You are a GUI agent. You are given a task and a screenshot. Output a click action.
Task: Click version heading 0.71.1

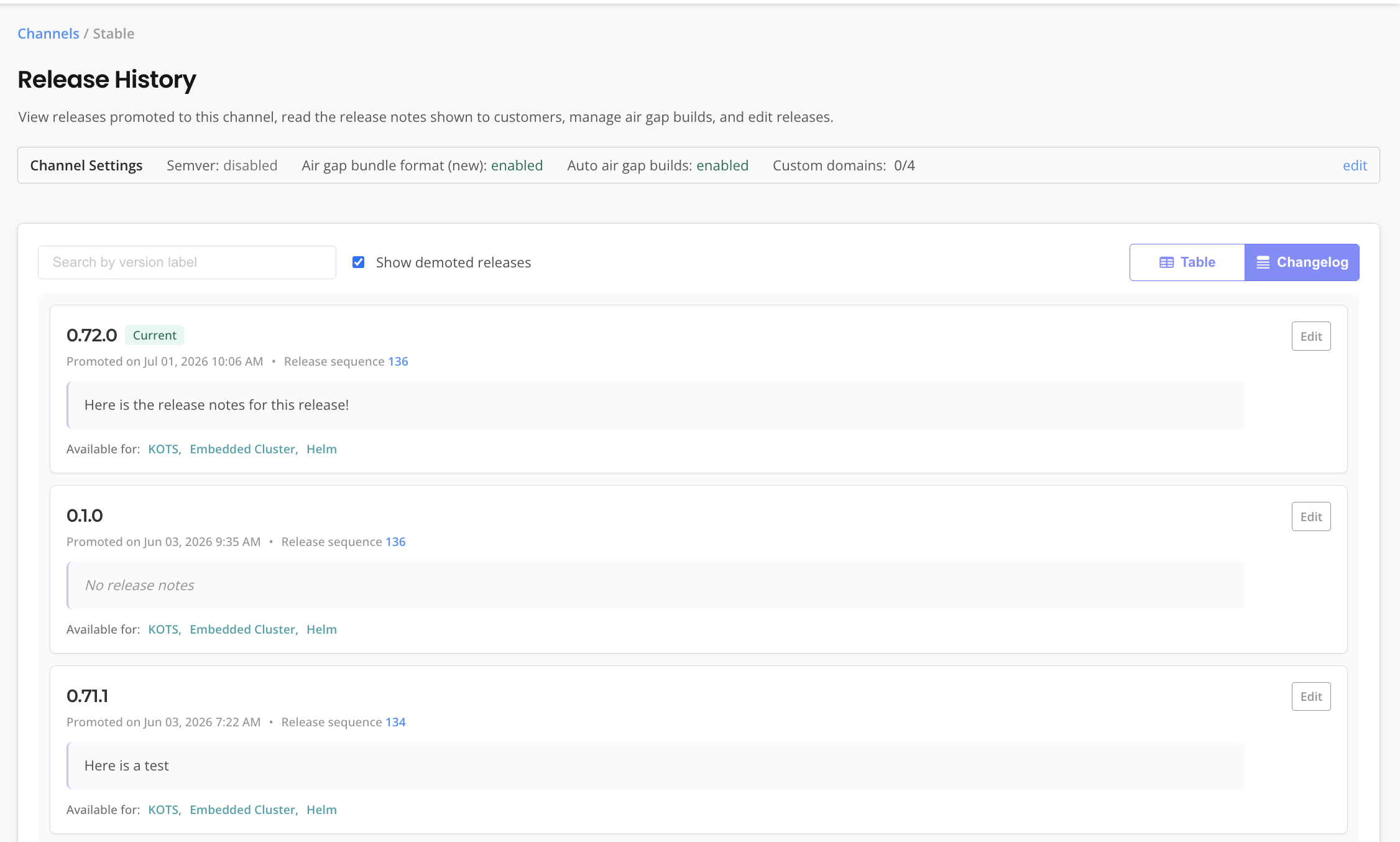tap(87, 696)
